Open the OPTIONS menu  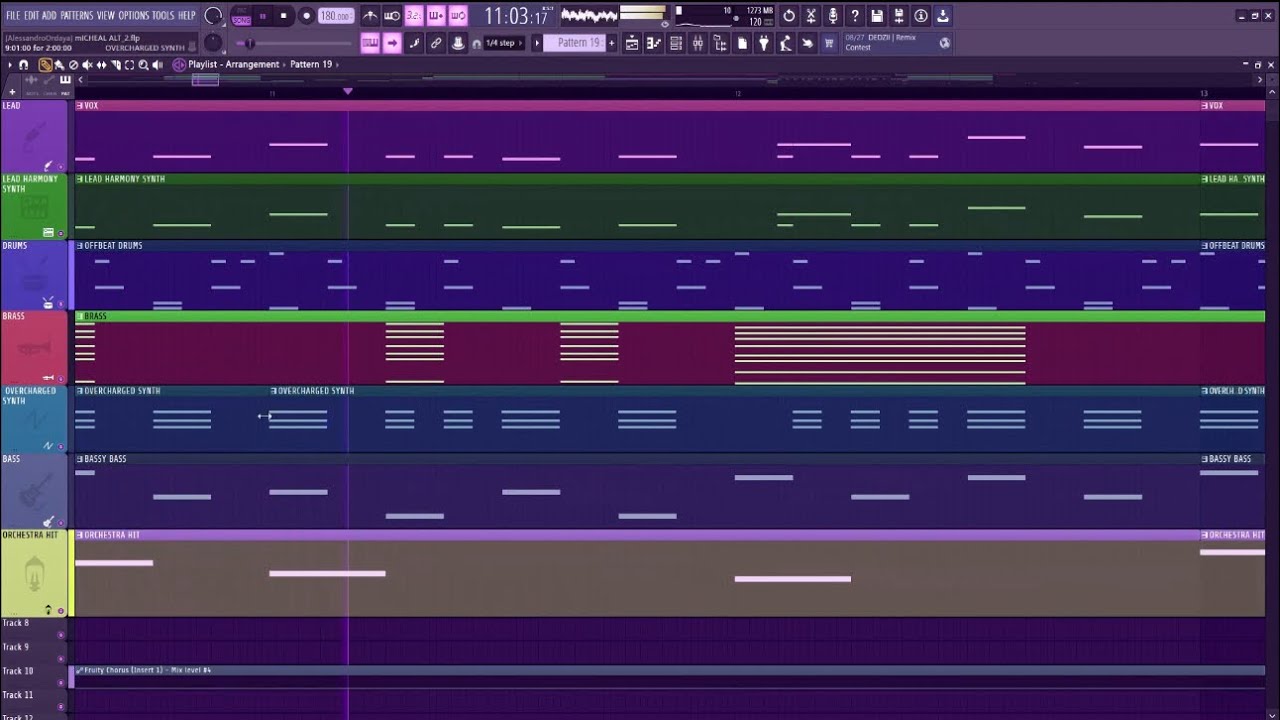click(x=133, y=16)
